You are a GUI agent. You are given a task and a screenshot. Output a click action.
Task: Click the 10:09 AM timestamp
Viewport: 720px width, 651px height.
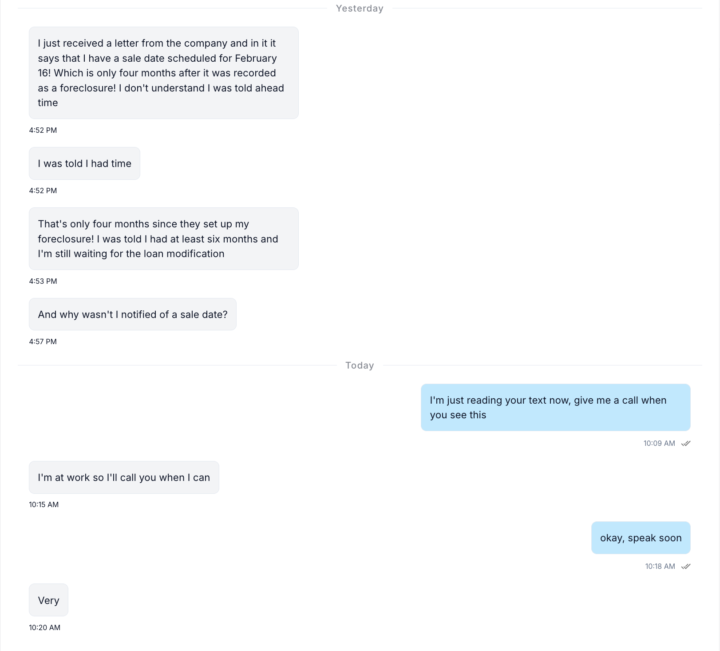pos(659,443)
